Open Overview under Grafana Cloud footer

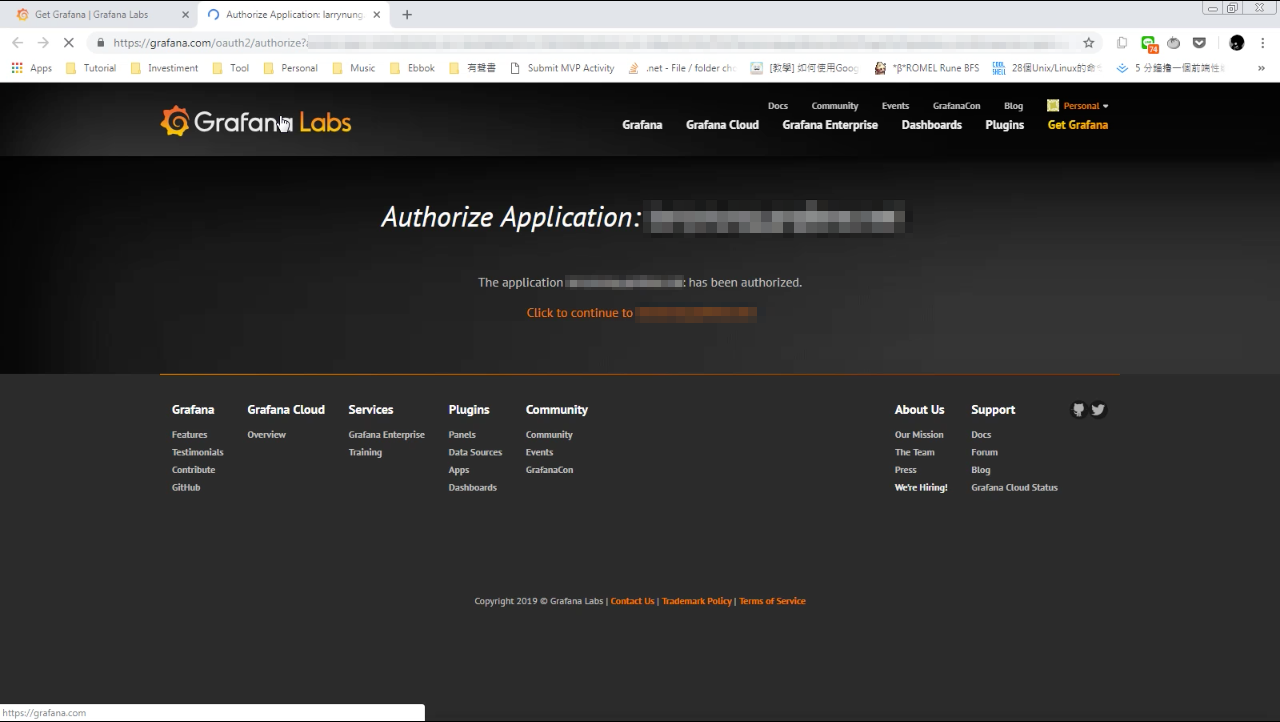click(x=267, y=435)
